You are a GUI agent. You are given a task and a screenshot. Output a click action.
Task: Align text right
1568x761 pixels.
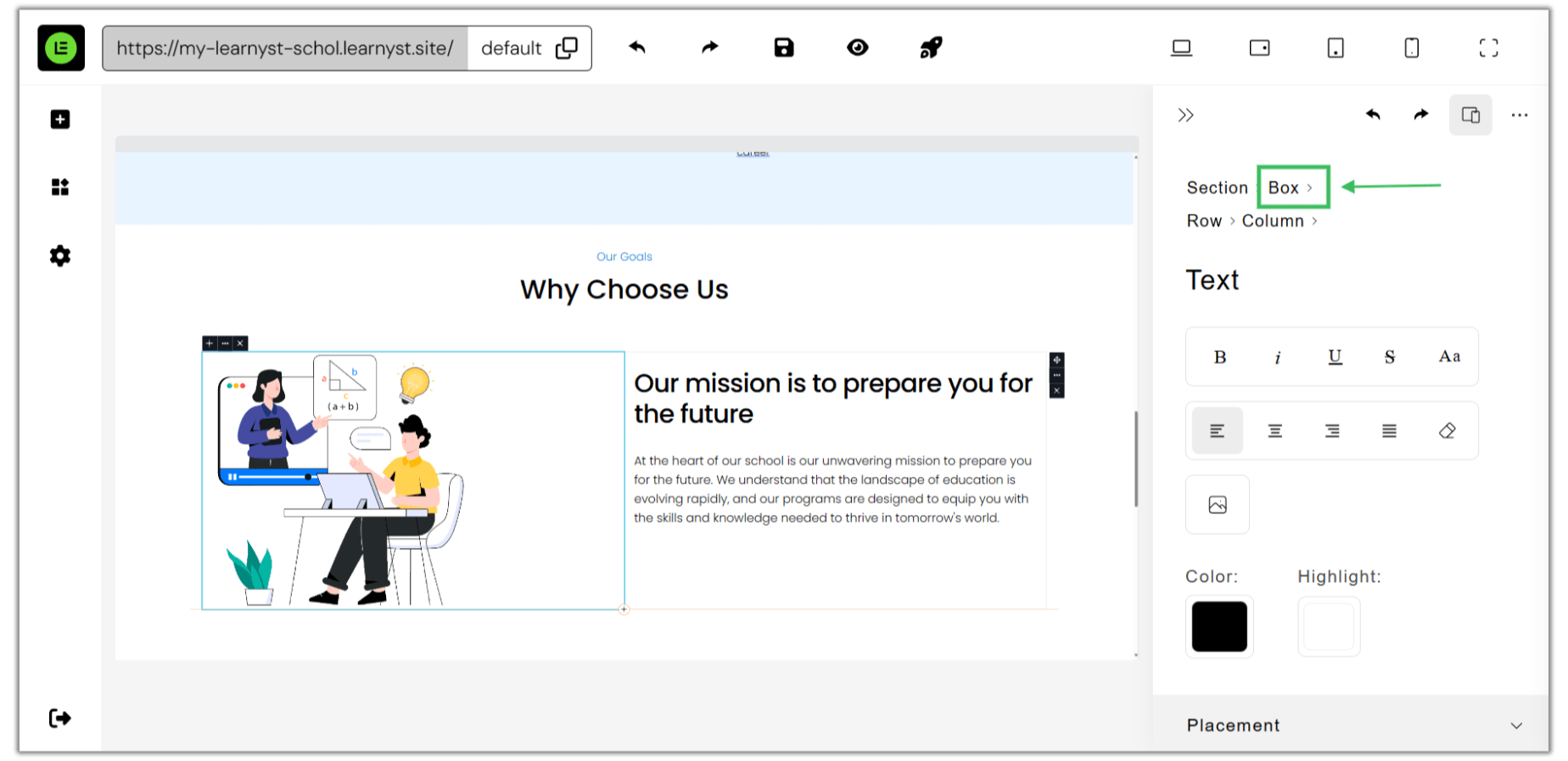click(x=1332, y=431)
